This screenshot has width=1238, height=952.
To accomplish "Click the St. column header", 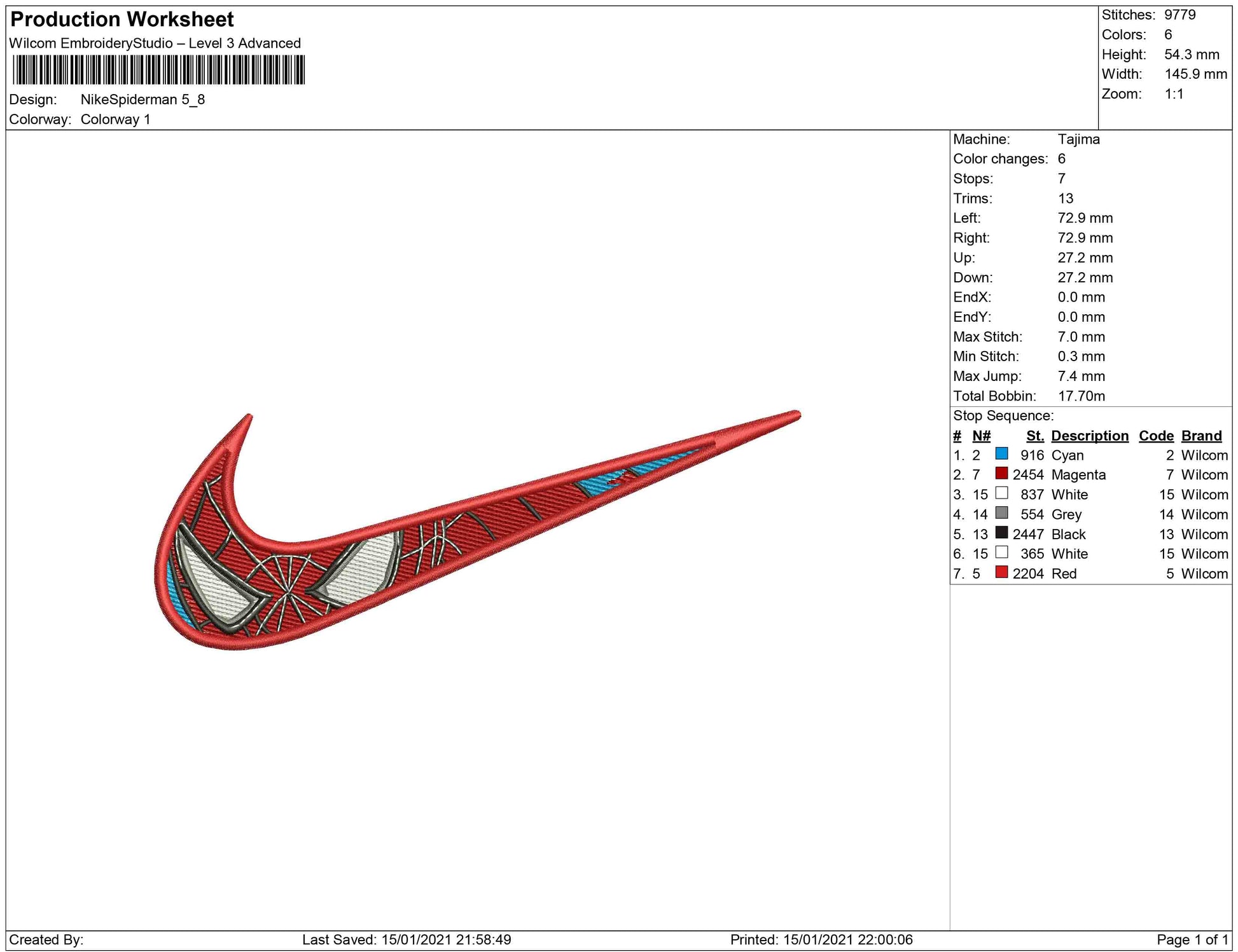I will (1034, 436).
